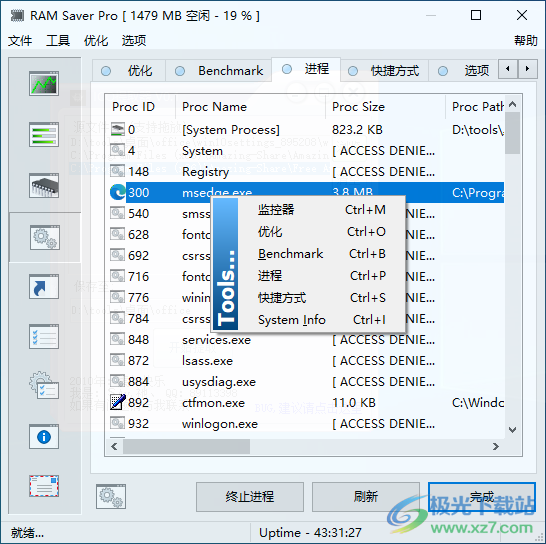The image size is (546, 544).
Task: Open the shortcut arrow sidebar icon
Action: [44, 287]
